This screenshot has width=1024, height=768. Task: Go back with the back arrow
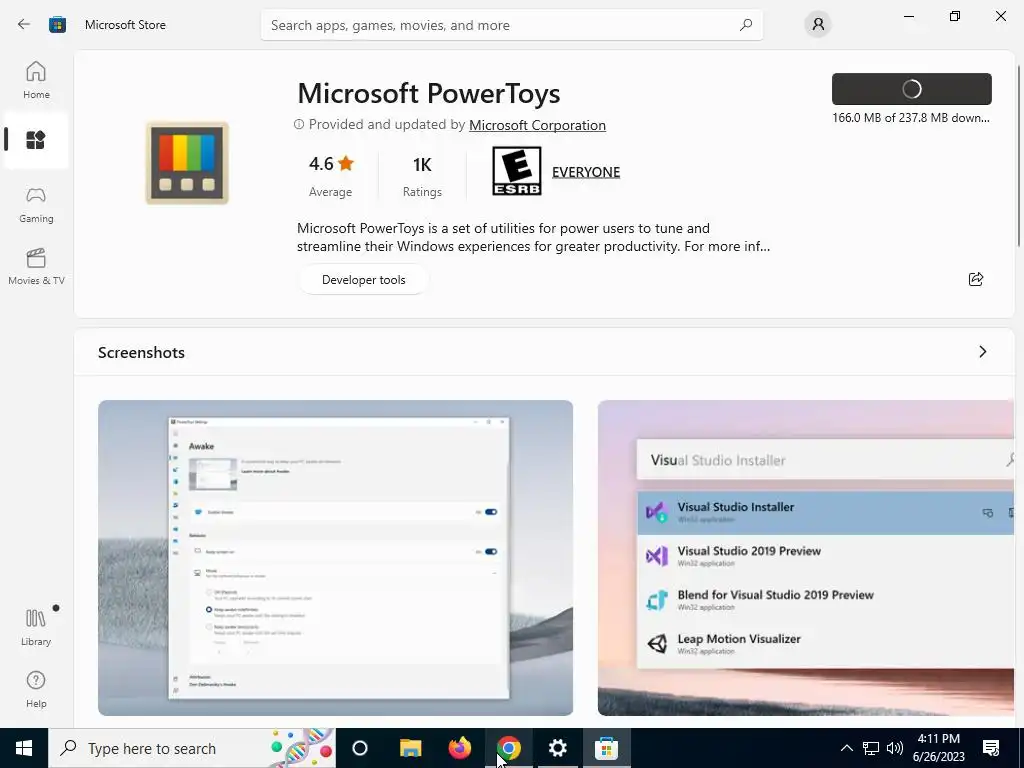point(24,25)
